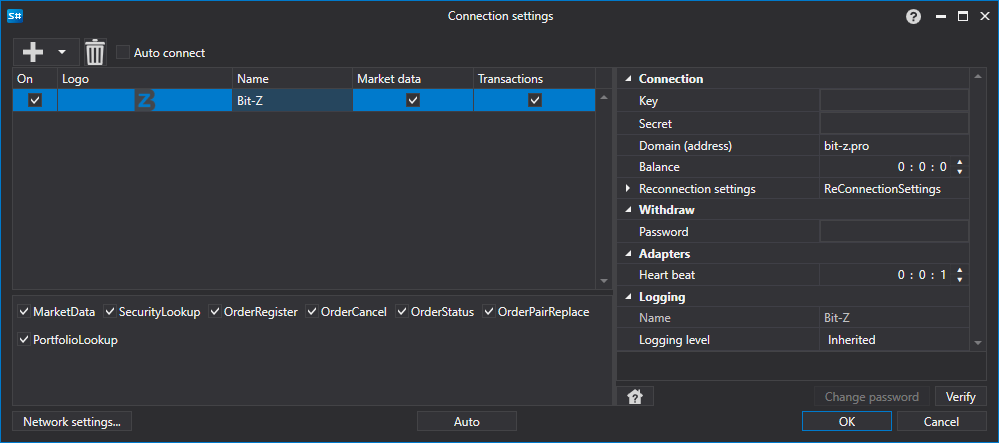The image size is (999, 443).
Task: Click the ReConnectionSettings value text
Action: [882, 189]
